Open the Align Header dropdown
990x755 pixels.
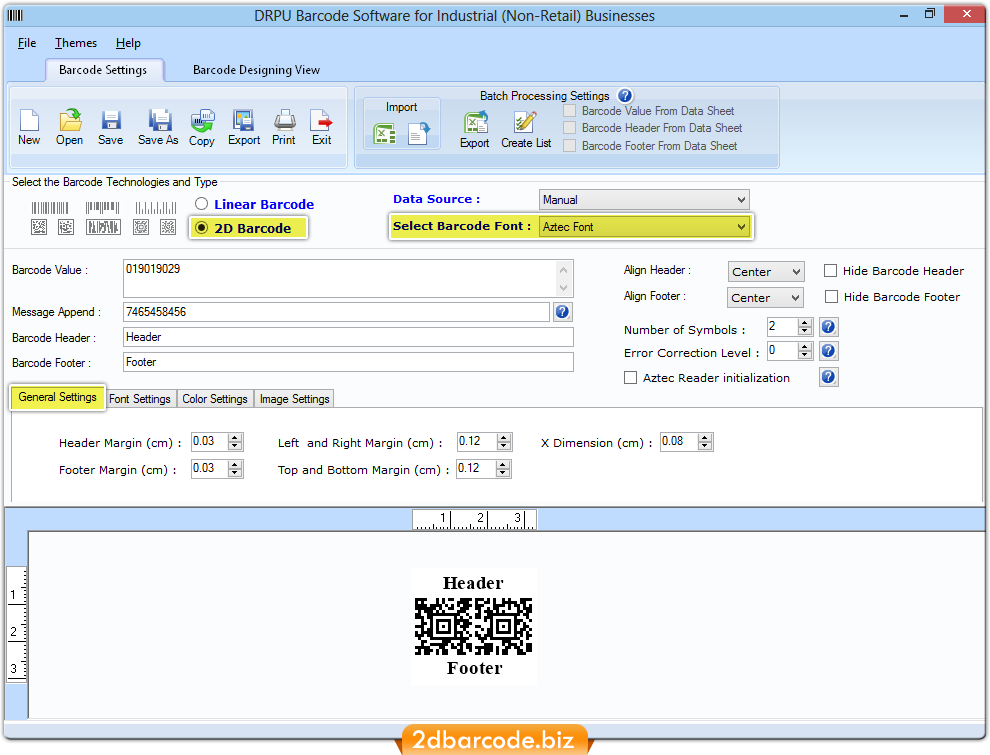point(766,271)
